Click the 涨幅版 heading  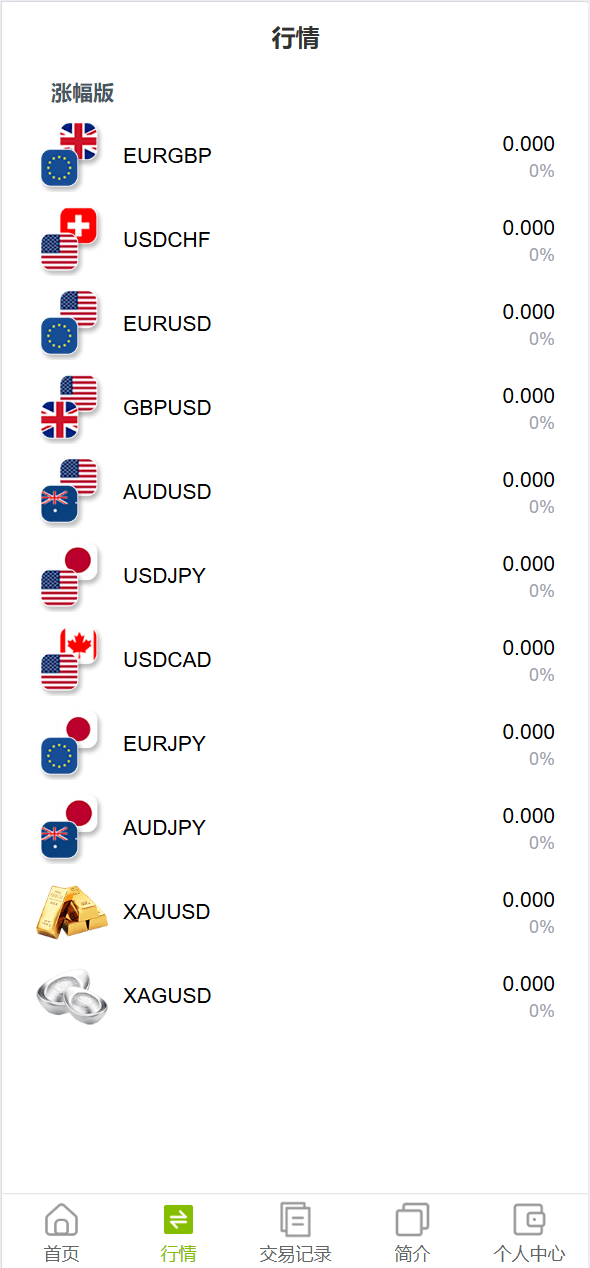pos(83,93)
